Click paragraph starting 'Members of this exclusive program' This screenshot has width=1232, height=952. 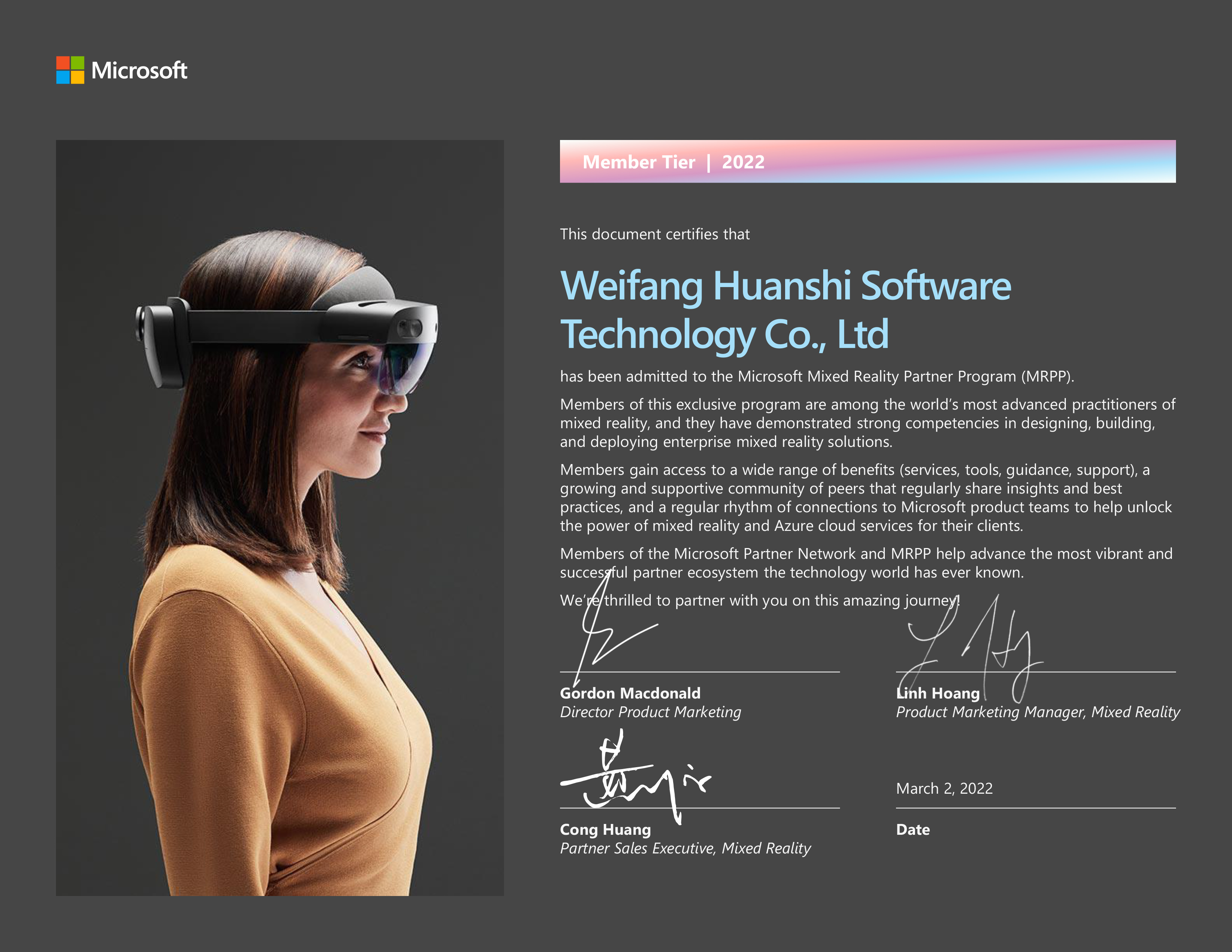(868, 423)
